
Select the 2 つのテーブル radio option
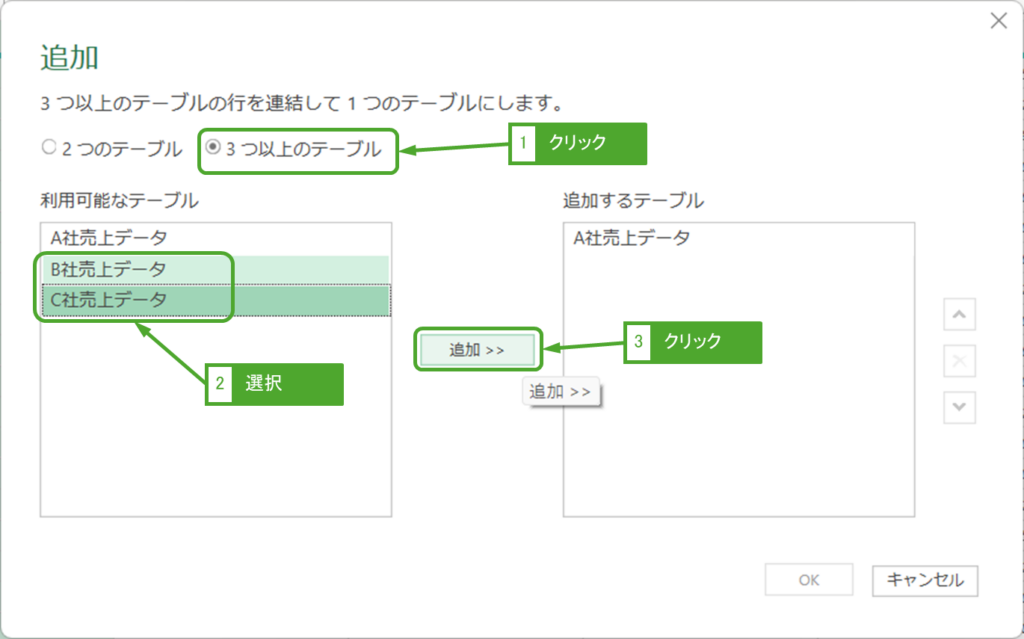48,148
